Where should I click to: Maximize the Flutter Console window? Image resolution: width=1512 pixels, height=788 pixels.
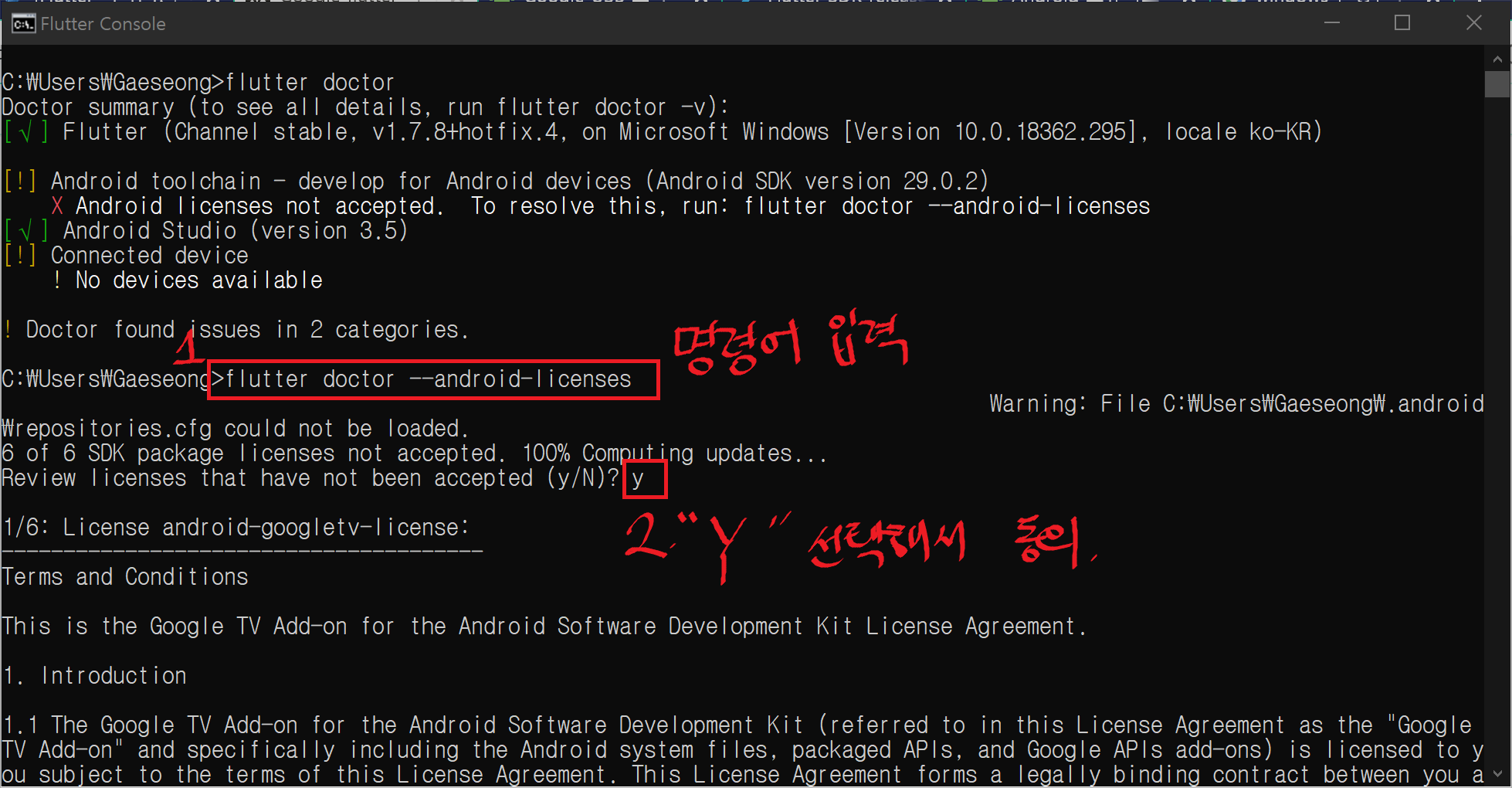point(1402,23)
